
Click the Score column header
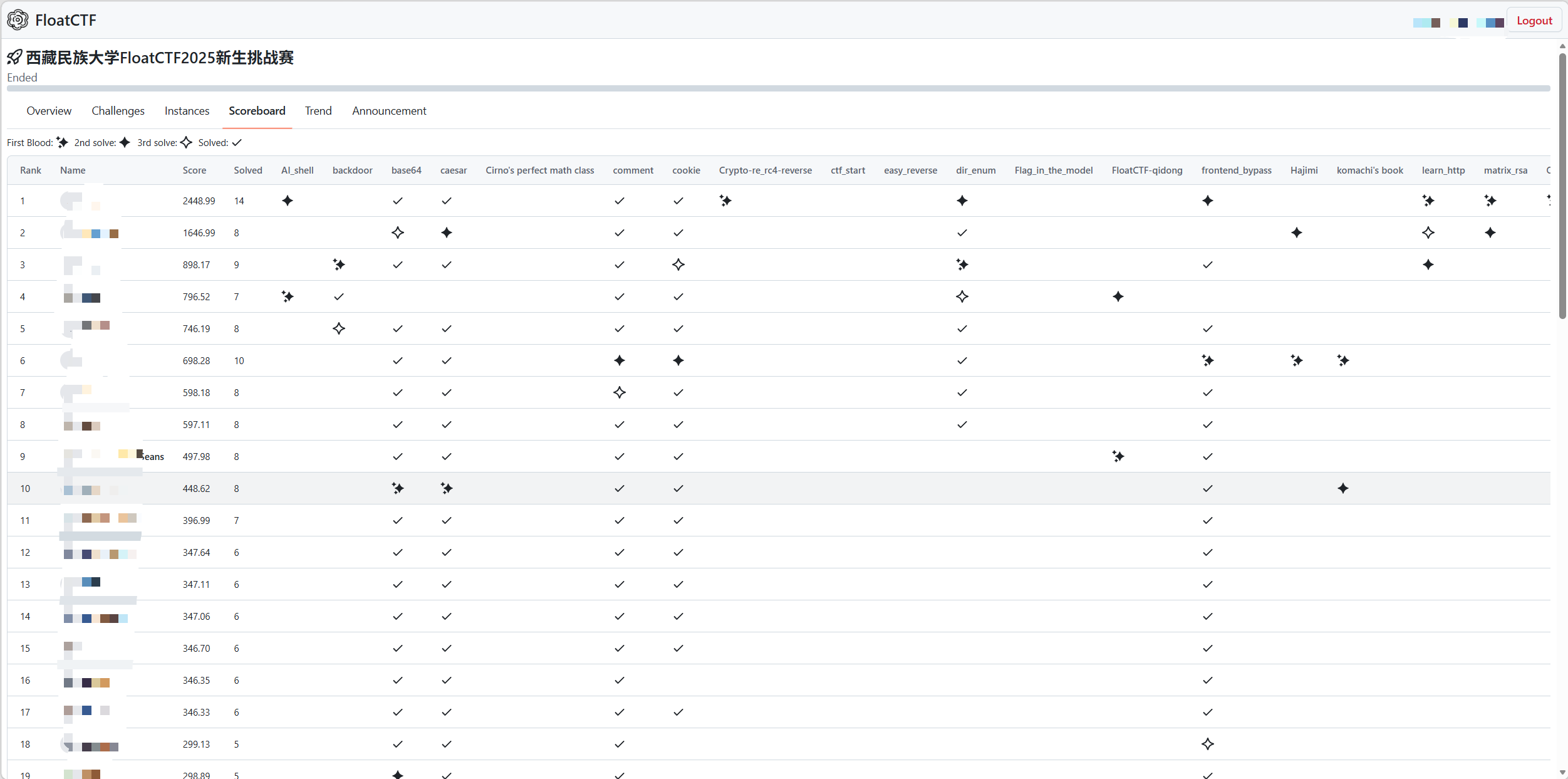tap(194, 170)
